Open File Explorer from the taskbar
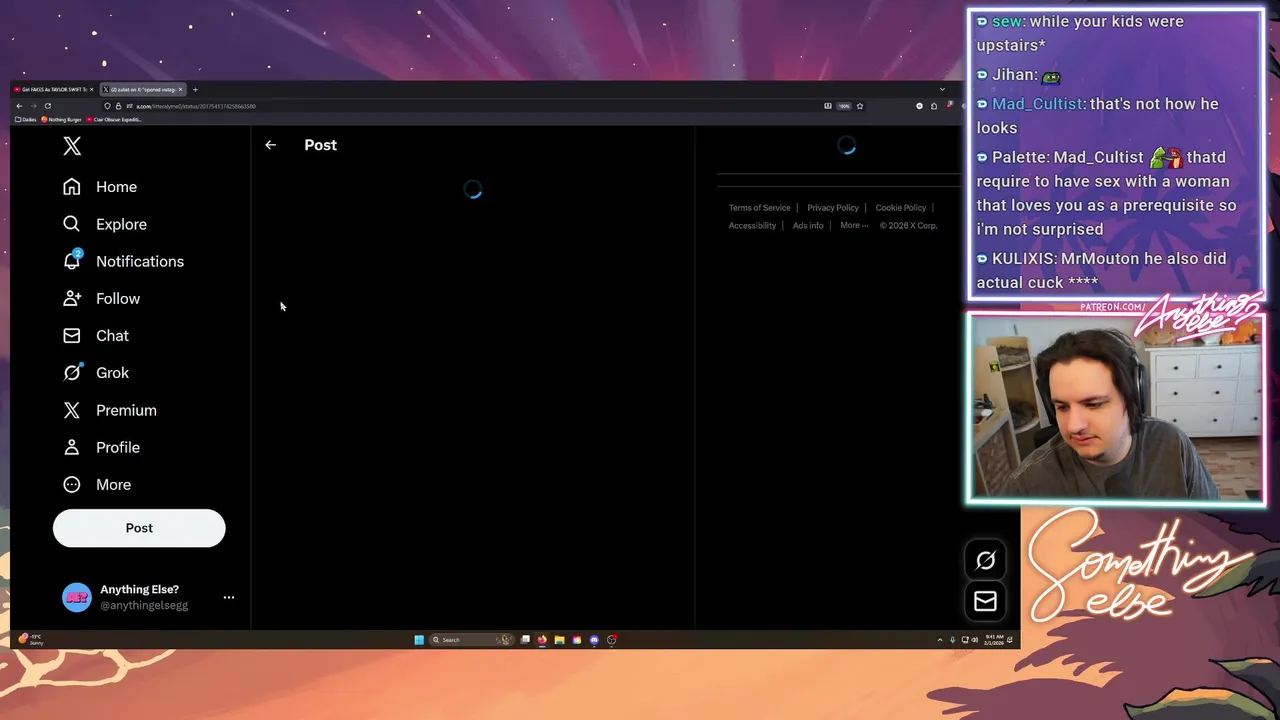Viewport: 1280px width, 720px height. (559, 640)
